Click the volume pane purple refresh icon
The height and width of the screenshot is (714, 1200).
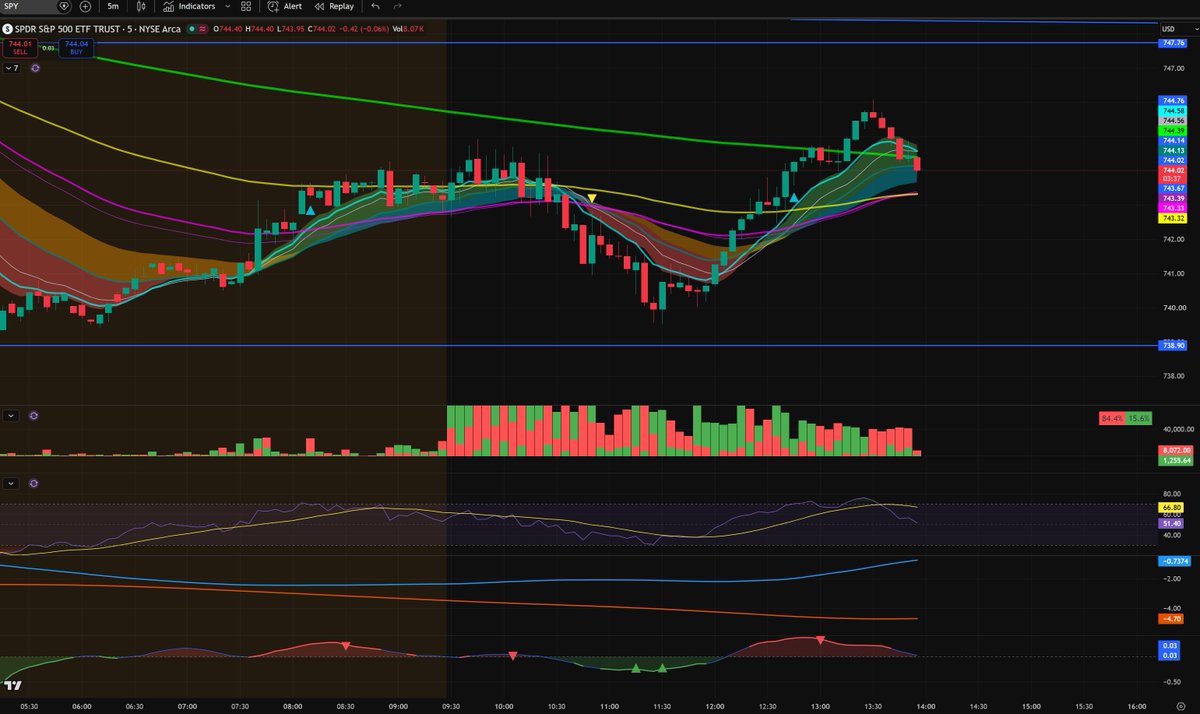pos(35,414)
